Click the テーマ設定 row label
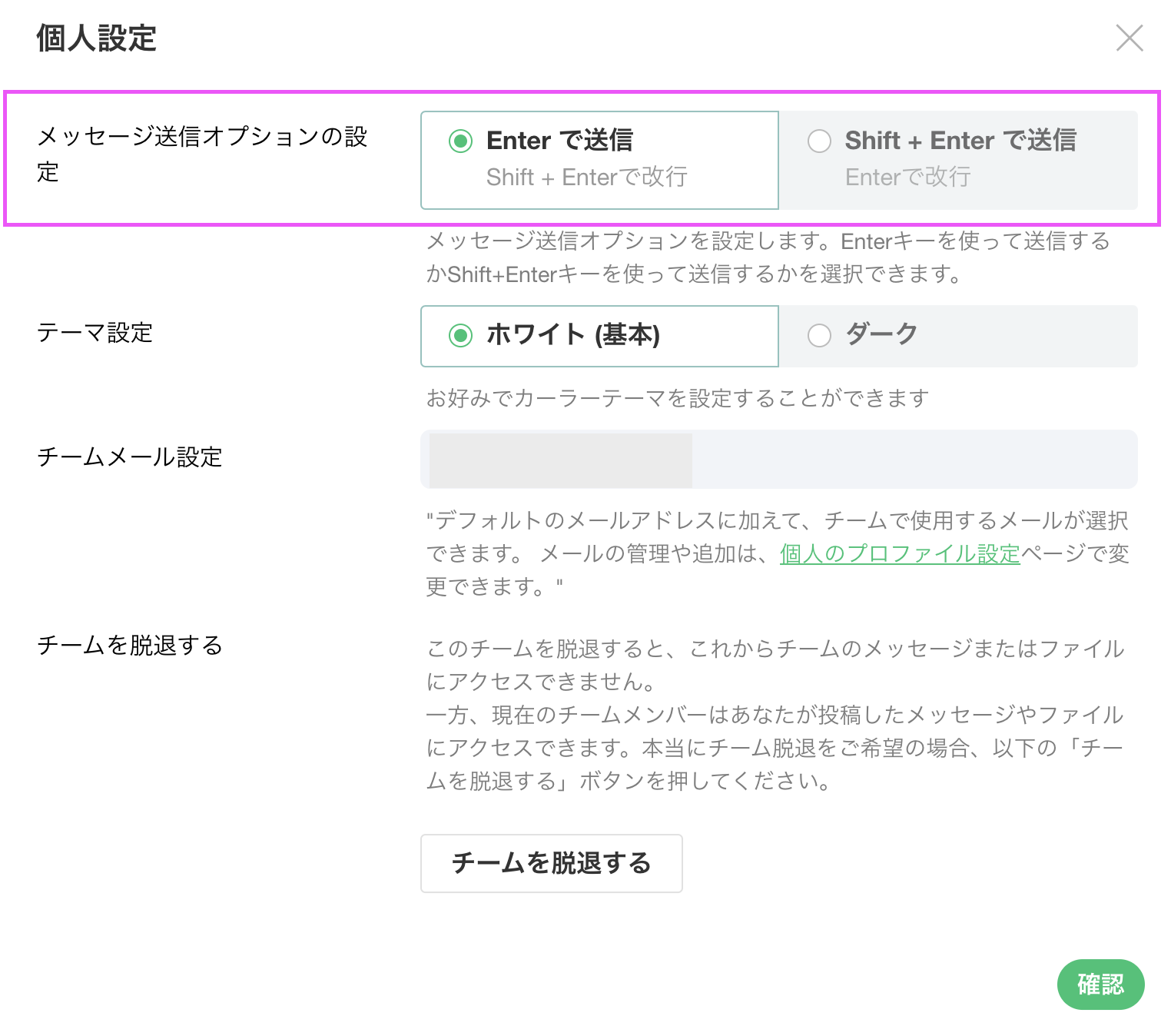This screenshot has width=1171, height=1036. [x=95, y=333]
